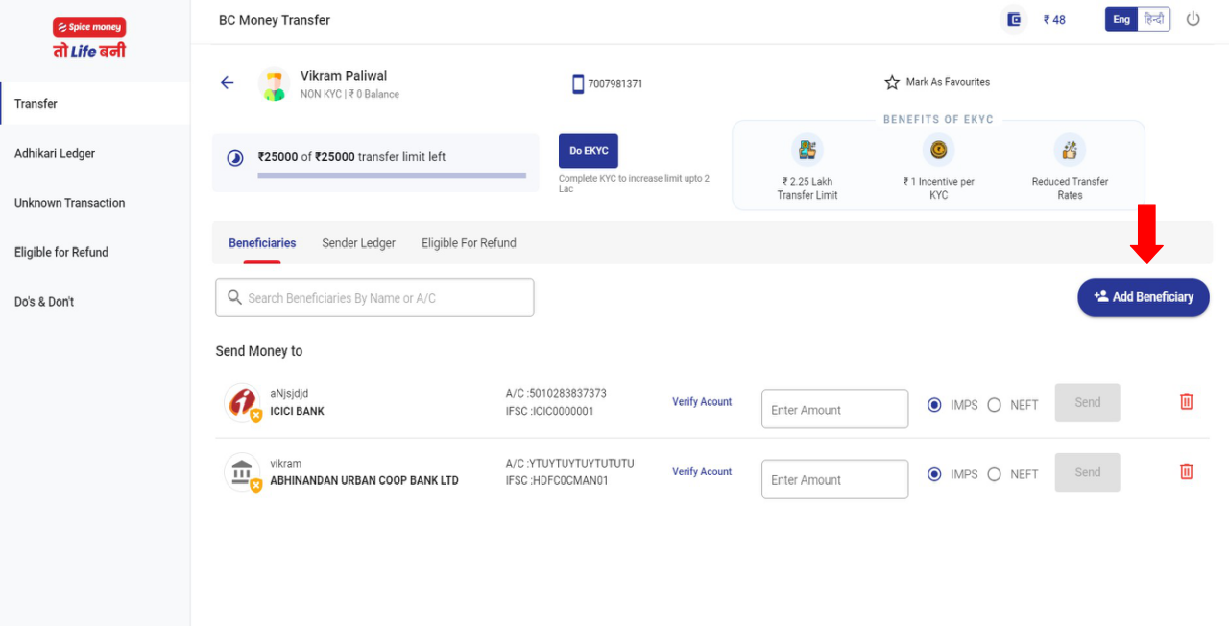The image size is (1230, 627).
Task: Click Send for ABHINANDAN URBAN COOP row
Action: coord(1087,472)
